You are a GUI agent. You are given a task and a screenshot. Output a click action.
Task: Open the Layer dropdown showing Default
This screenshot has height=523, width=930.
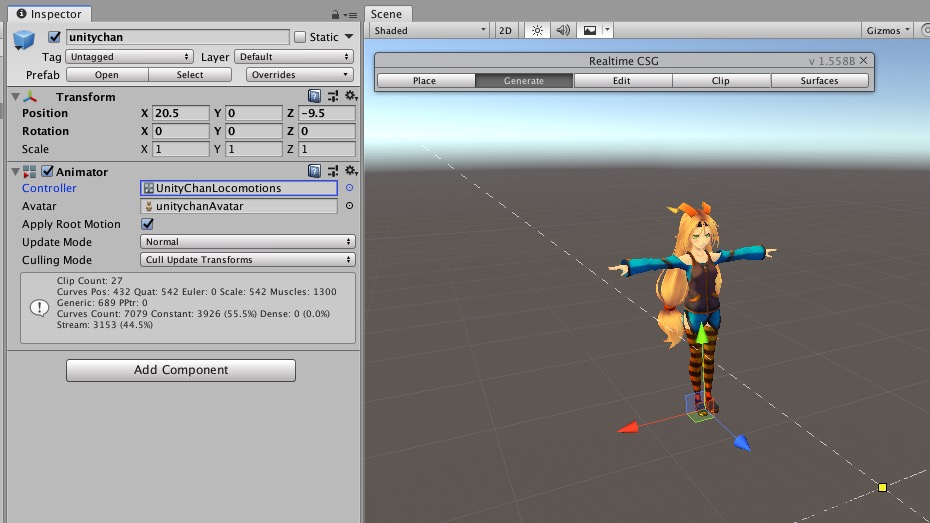tap(294, 56)
